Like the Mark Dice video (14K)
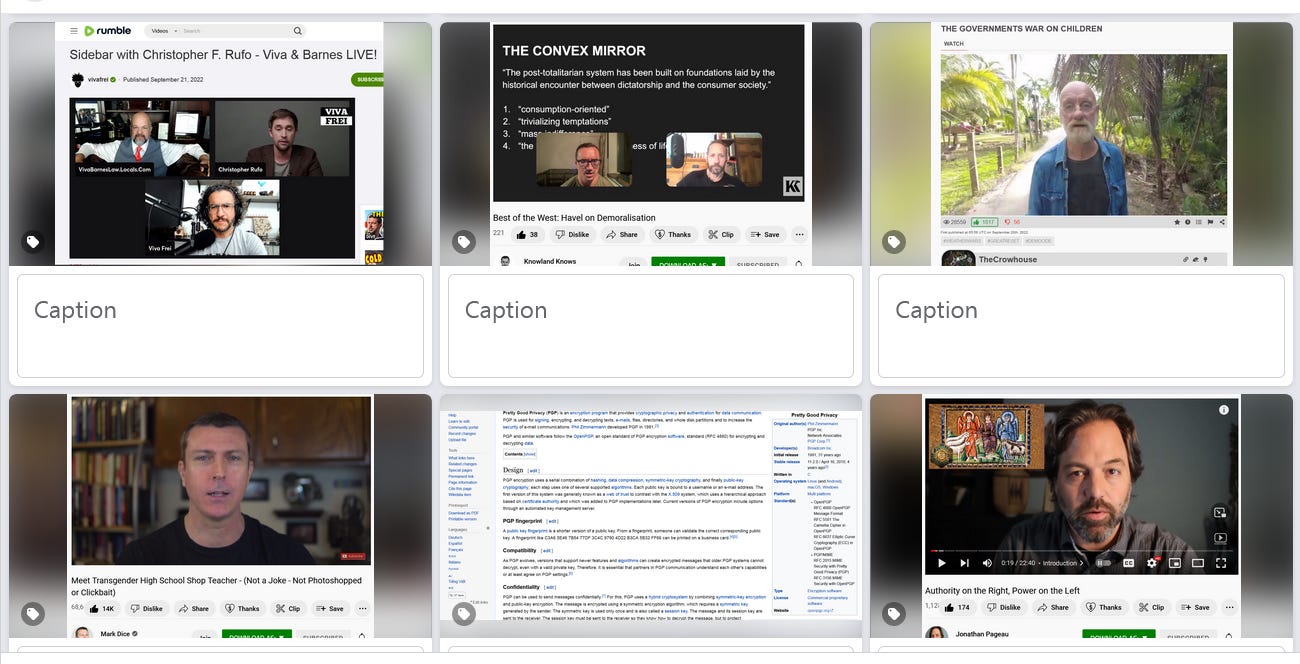The height and width of the screenshot is (664, 1300). pyautogui.click(x=104, y=608)
